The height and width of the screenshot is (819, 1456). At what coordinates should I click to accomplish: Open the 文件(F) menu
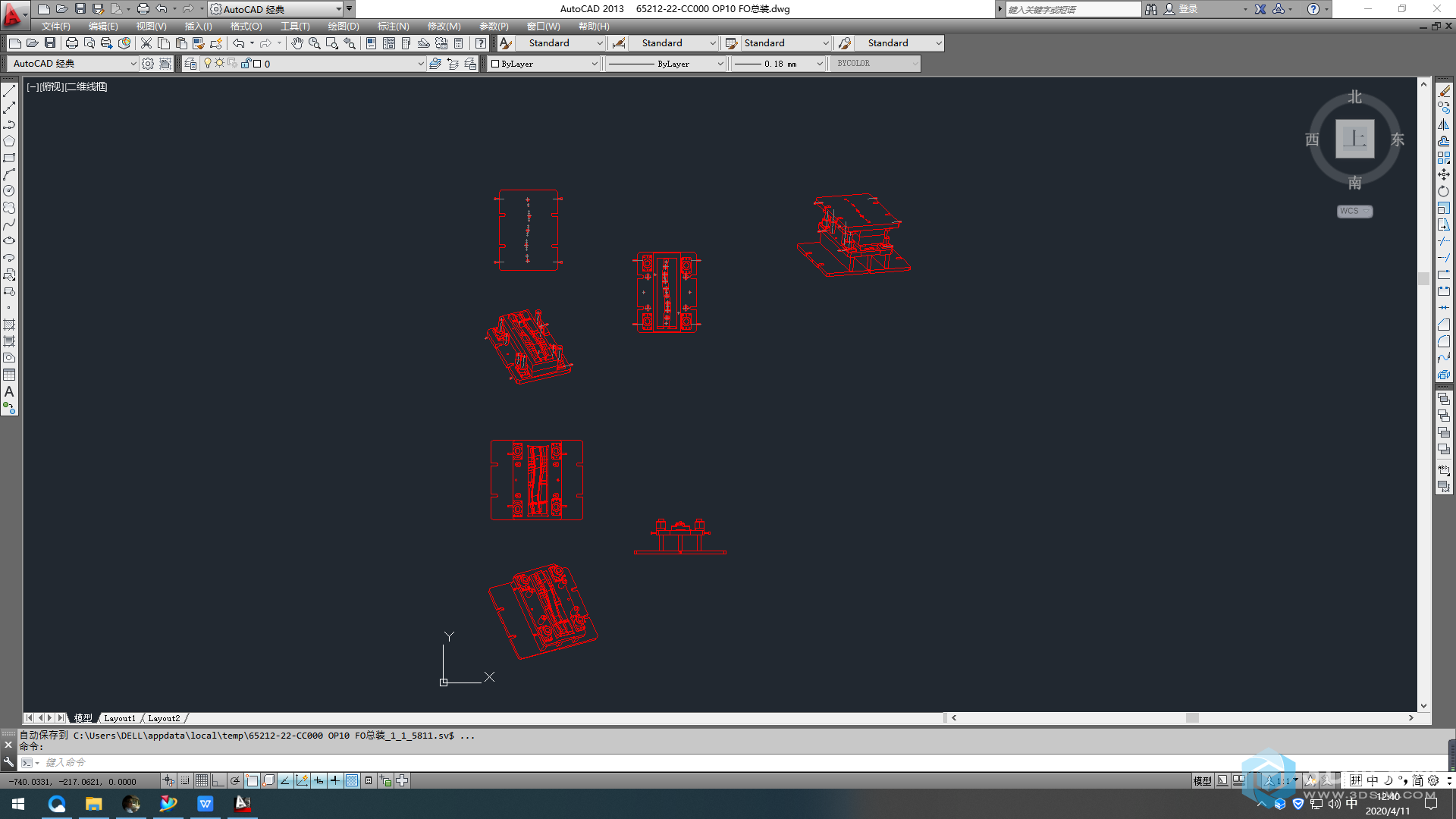[x=55, y=27]
